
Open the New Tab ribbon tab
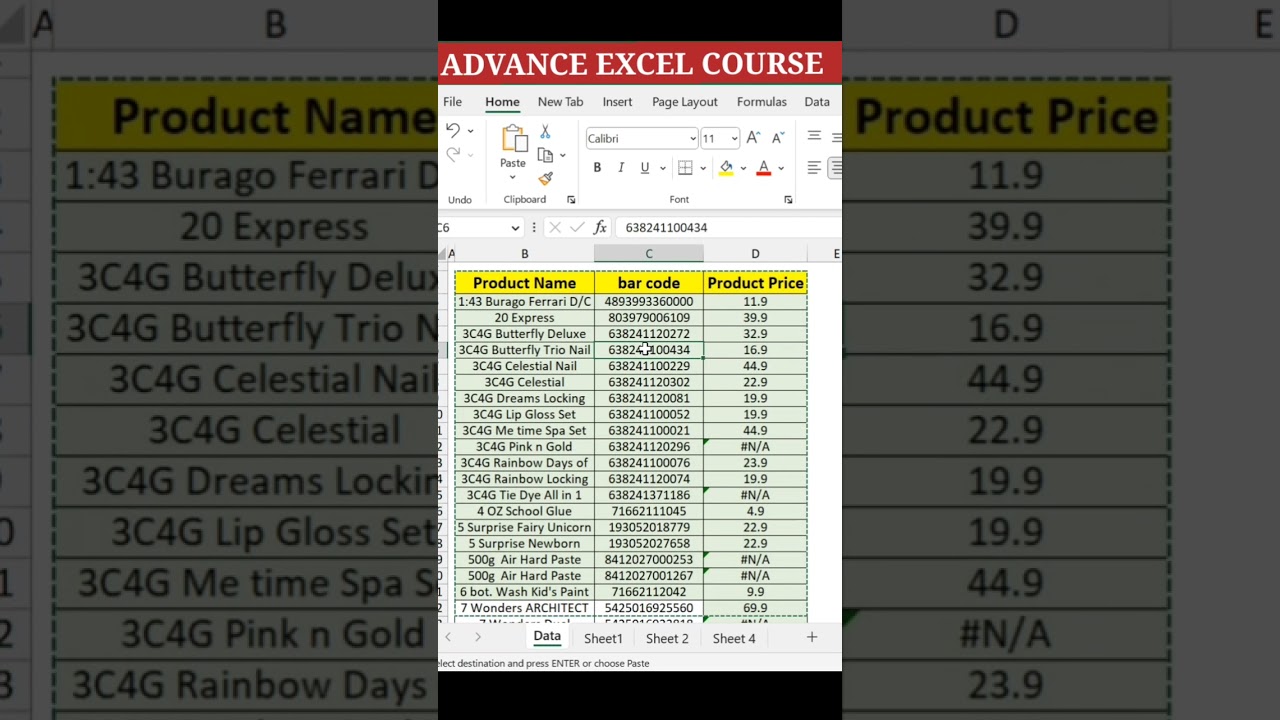coord(560,102)
